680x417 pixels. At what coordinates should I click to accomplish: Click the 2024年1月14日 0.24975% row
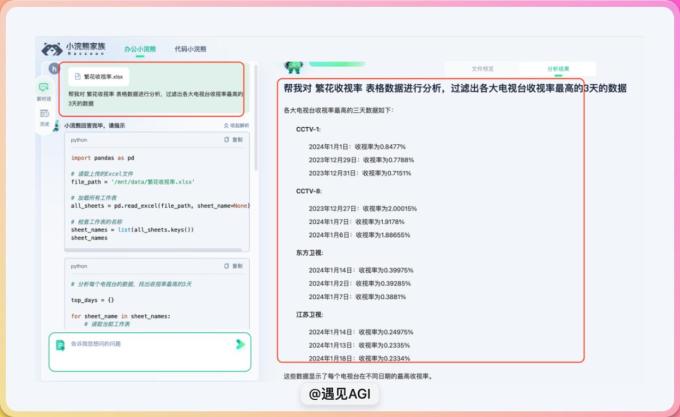361,332
